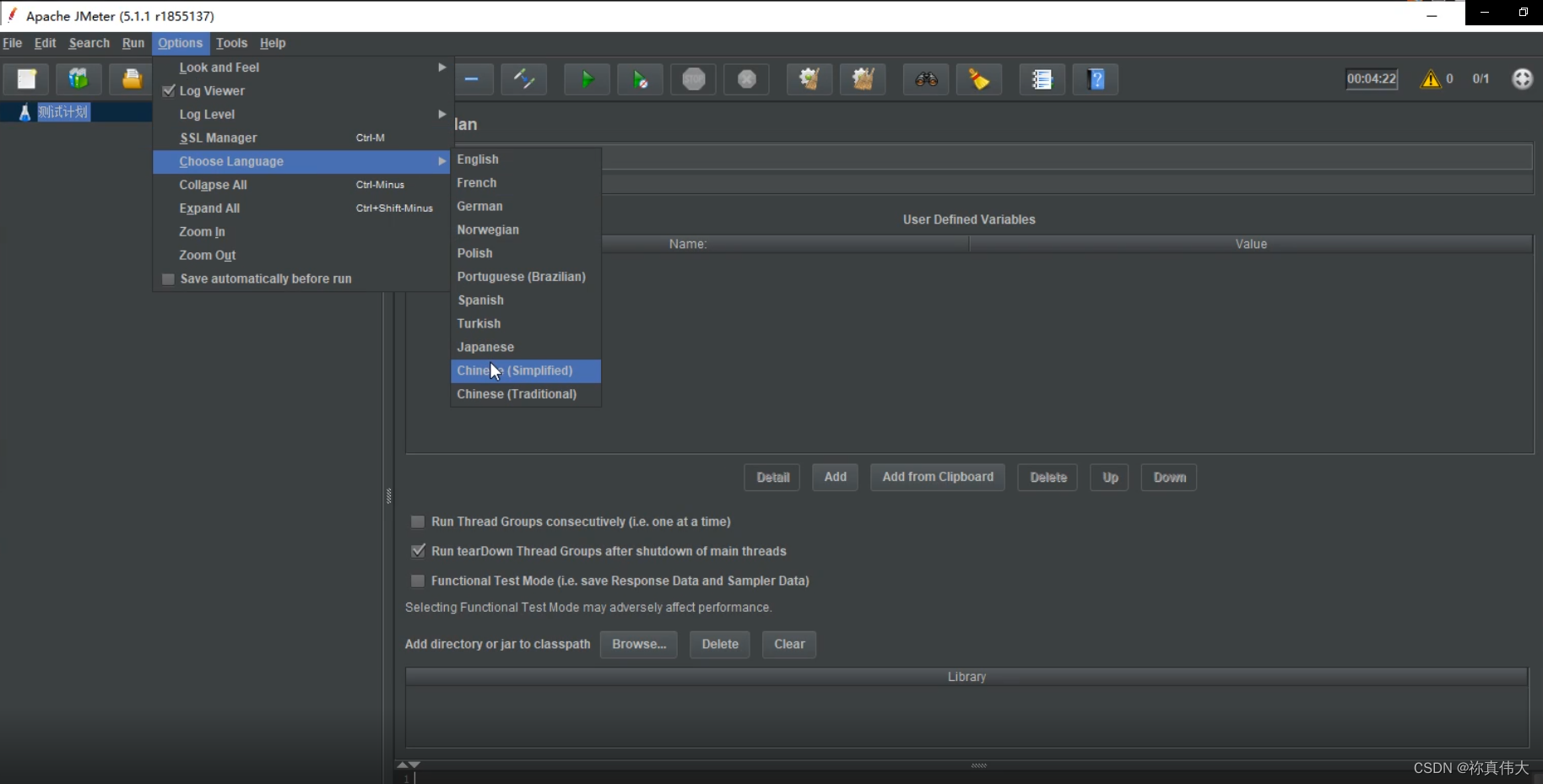This screenshot has height=784, width=1543.
Task: Switch language to Polish
Action: click(526, 253)
